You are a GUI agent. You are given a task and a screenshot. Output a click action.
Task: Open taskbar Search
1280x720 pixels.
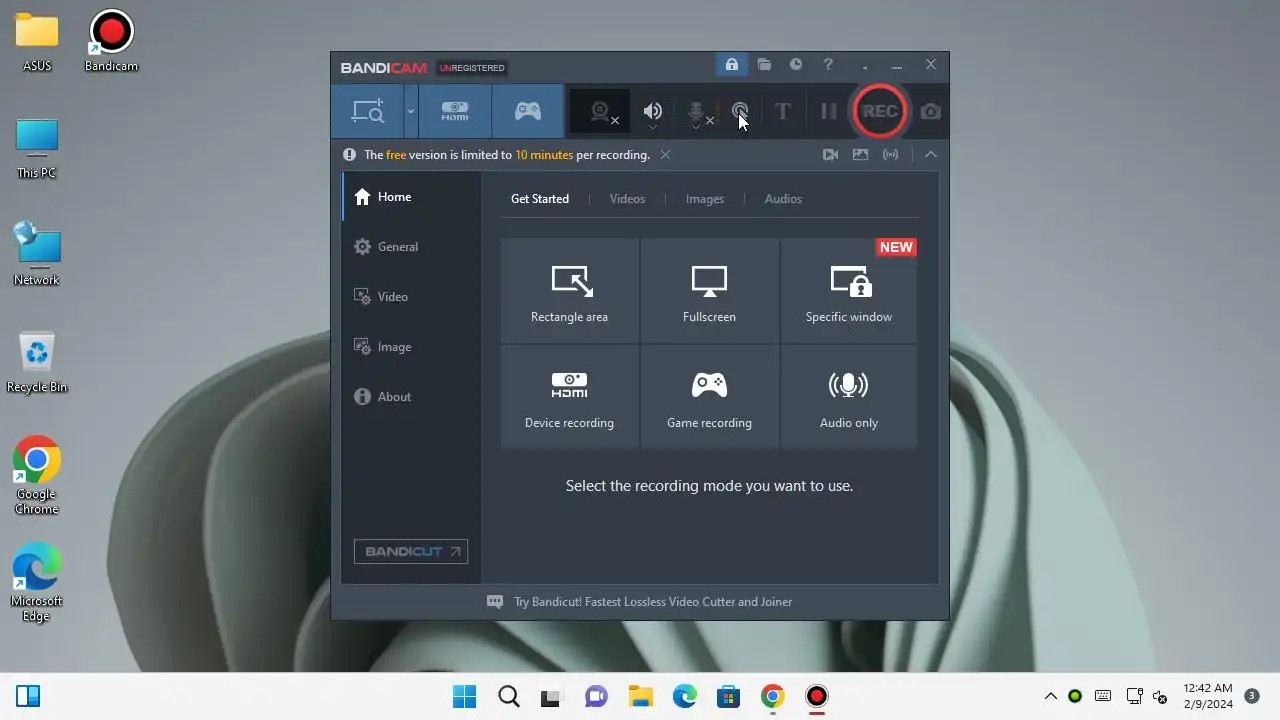[509, 696]
